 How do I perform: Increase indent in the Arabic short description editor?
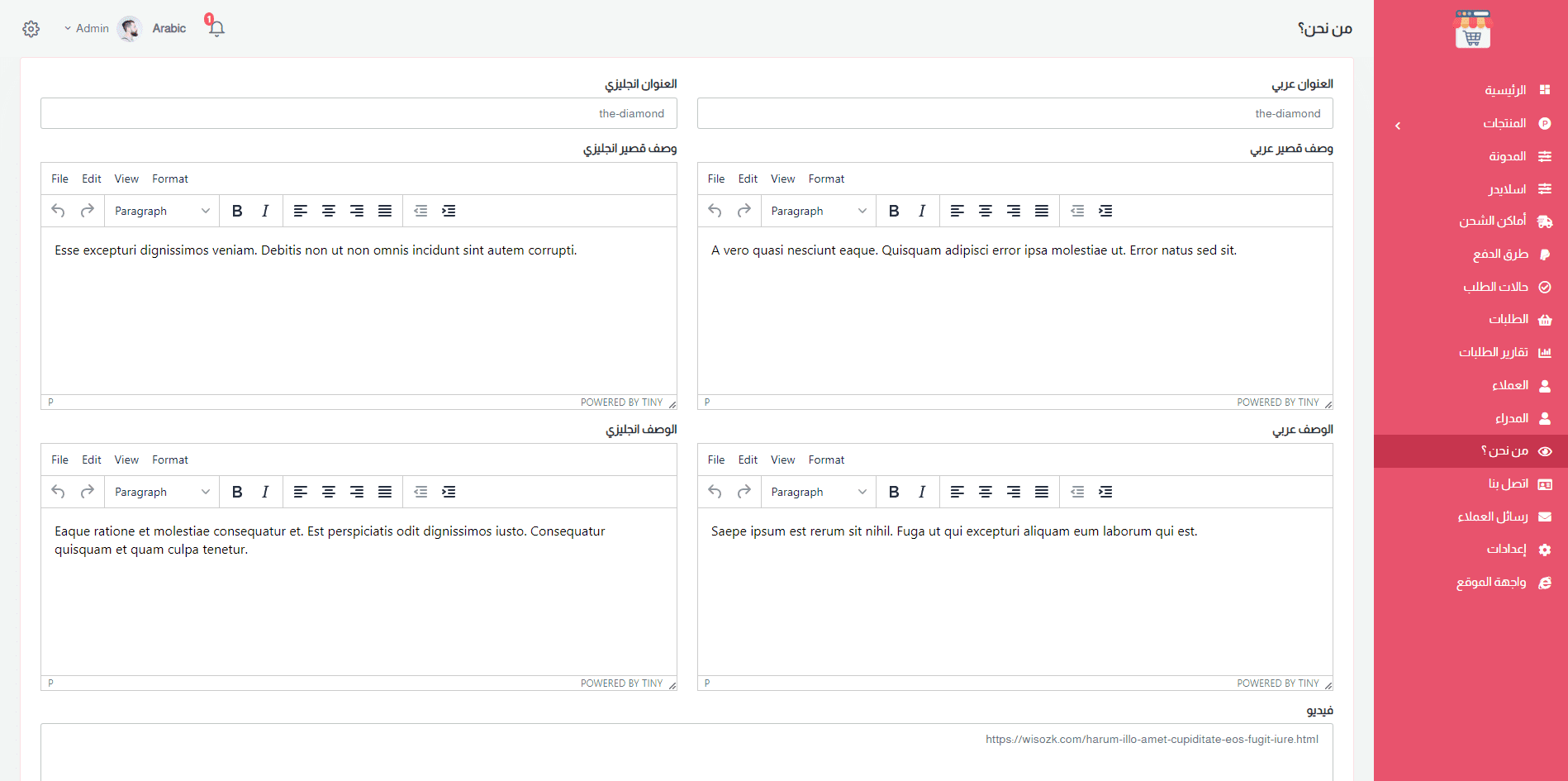point(1105,211)
